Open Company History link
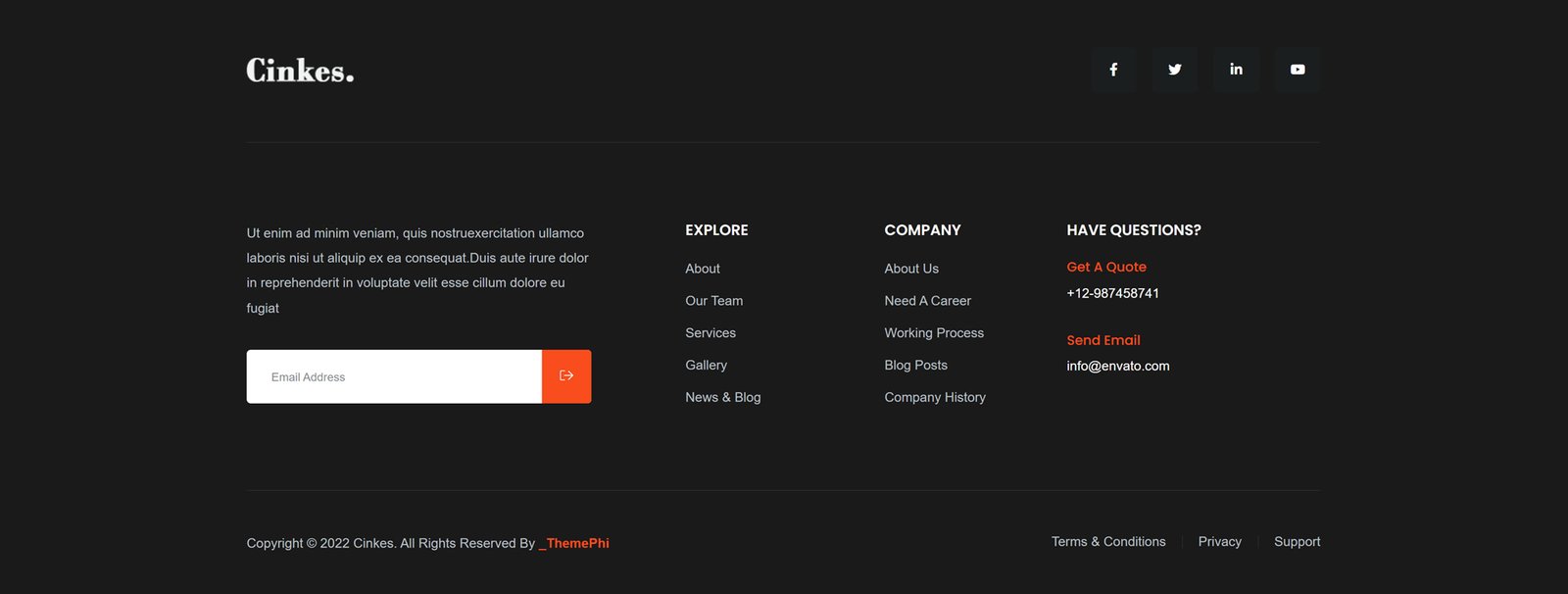 (x=934, y=397)
